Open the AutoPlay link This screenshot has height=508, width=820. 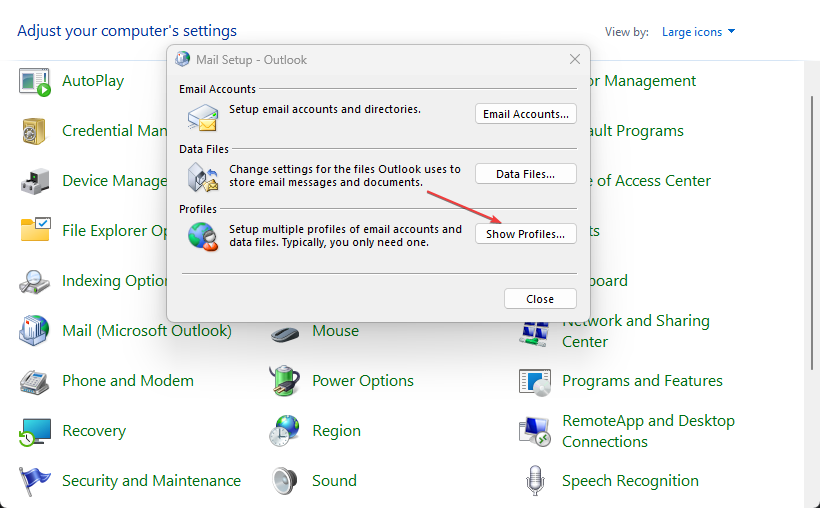click(x=93, y=81)
